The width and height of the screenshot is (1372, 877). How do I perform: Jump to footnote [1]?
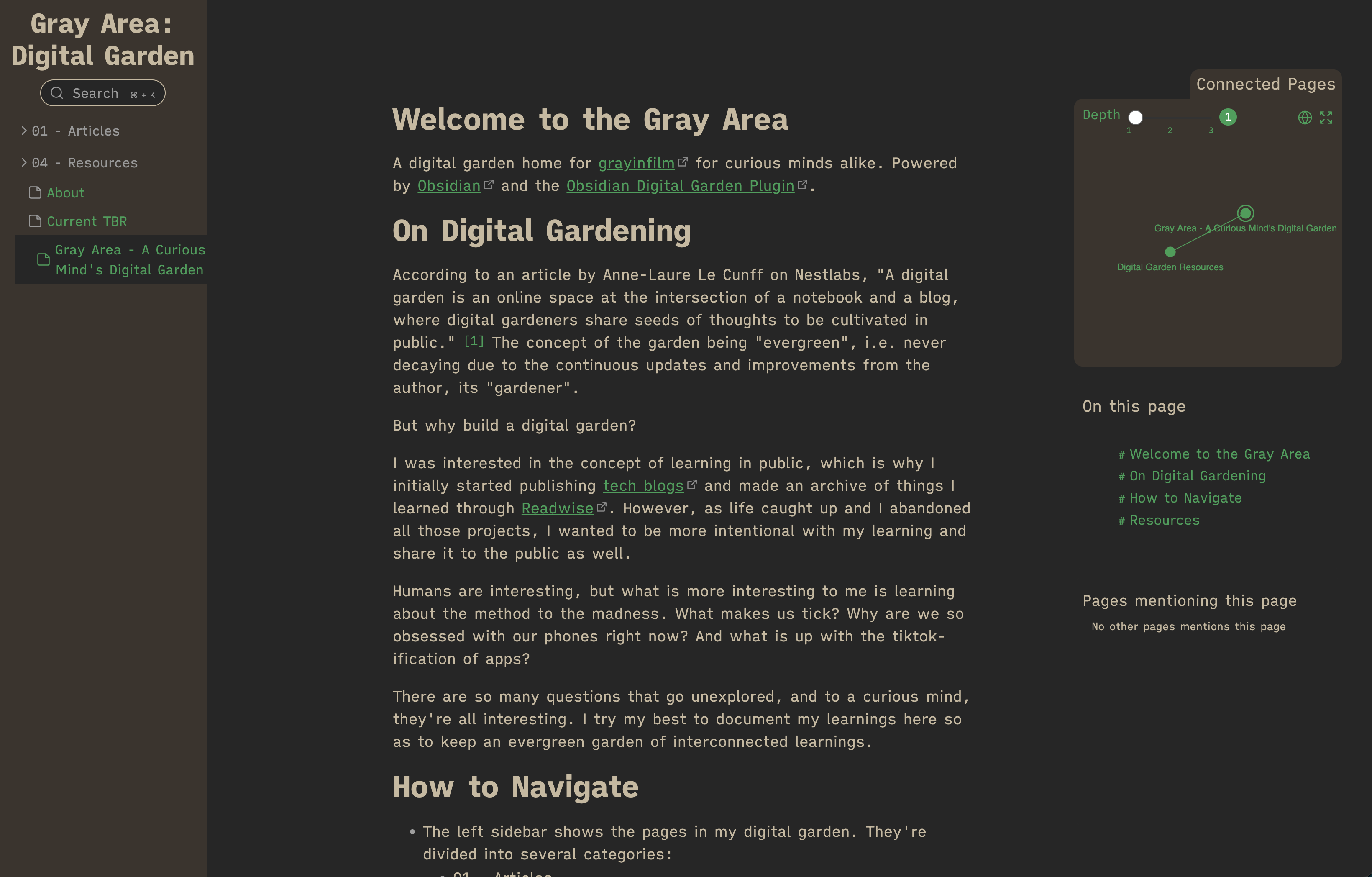click(474, 341)
